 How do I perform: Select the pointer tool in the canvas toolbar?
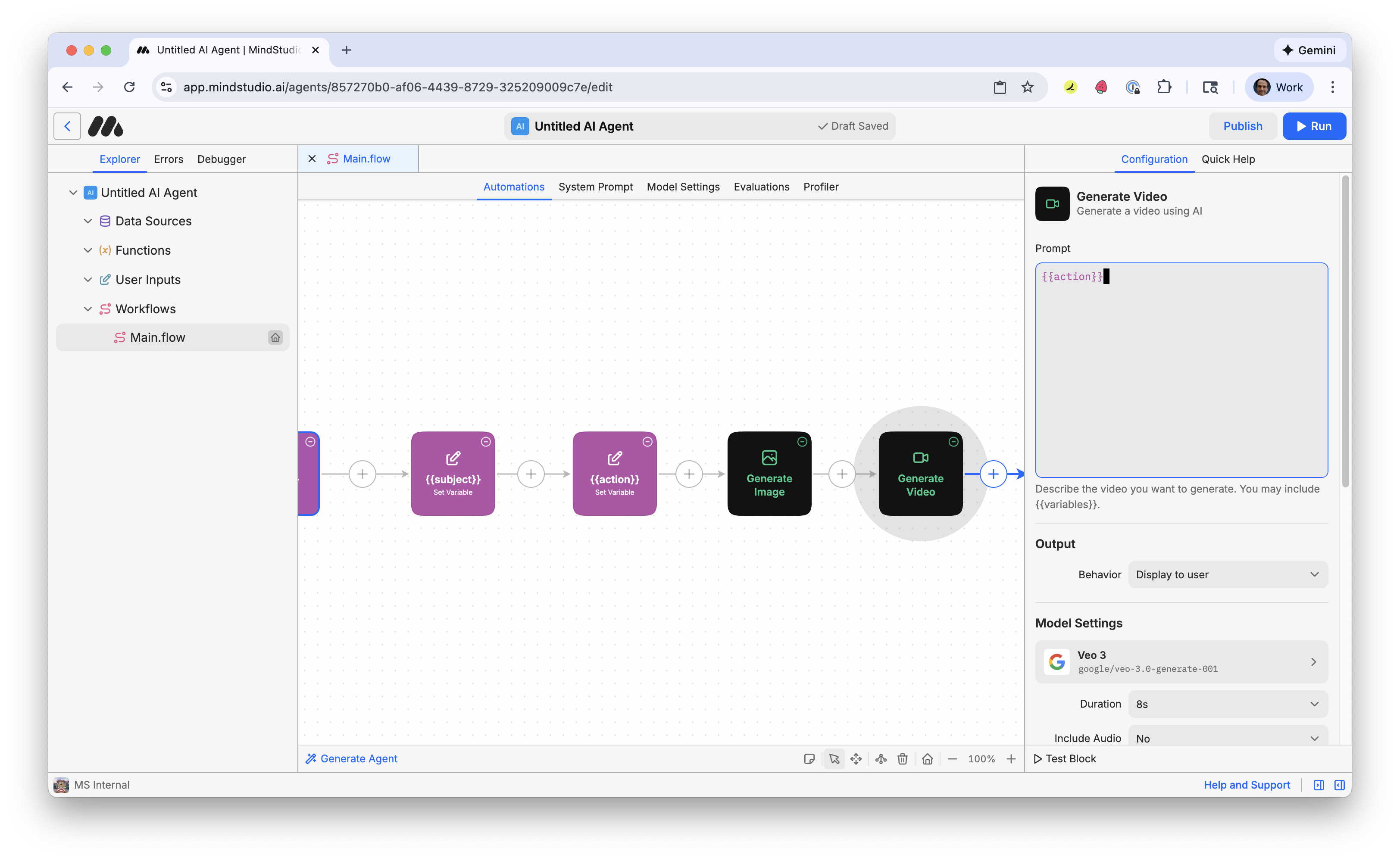point(834,758)
